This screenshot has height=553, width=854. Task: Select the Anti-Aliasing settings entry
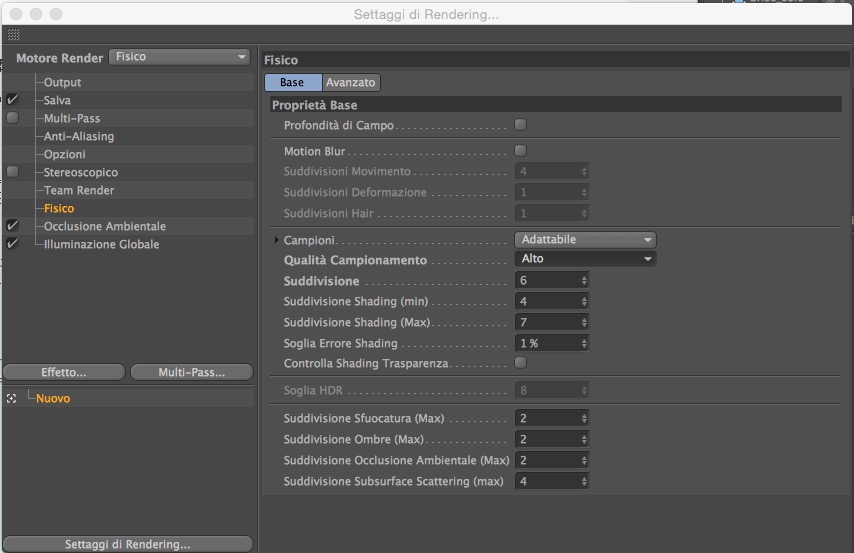79,136
